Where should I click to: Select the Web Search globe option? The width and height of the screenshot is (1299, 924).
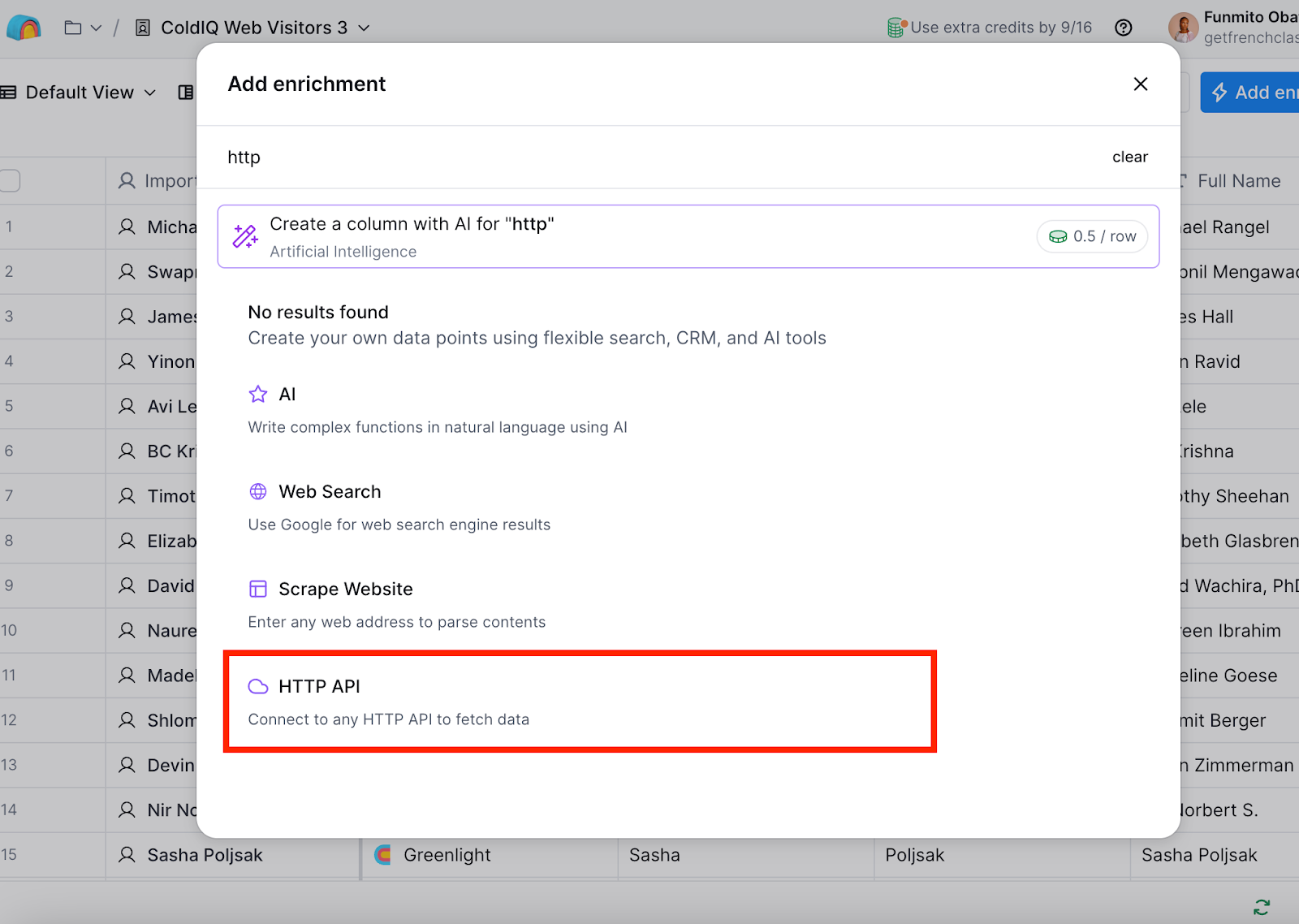[329, 492]
